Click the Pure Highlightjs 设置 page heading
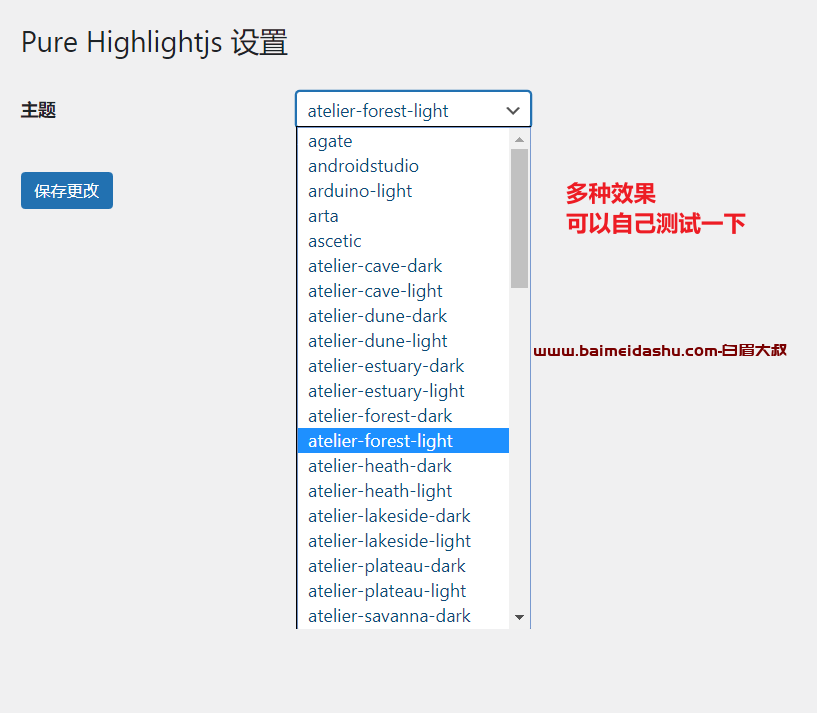 point(154,42)
